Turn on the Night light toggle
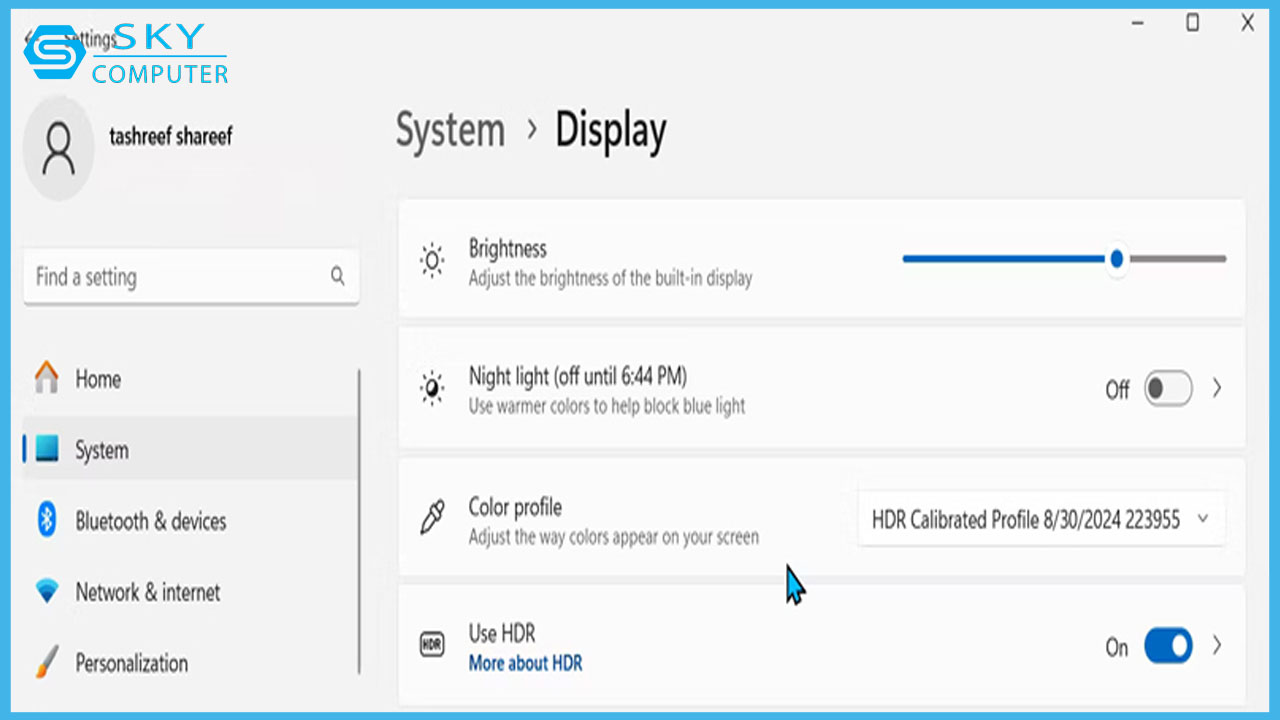Image resolution: width=1280 pixels, height=720 pixels. point(1167,388)
